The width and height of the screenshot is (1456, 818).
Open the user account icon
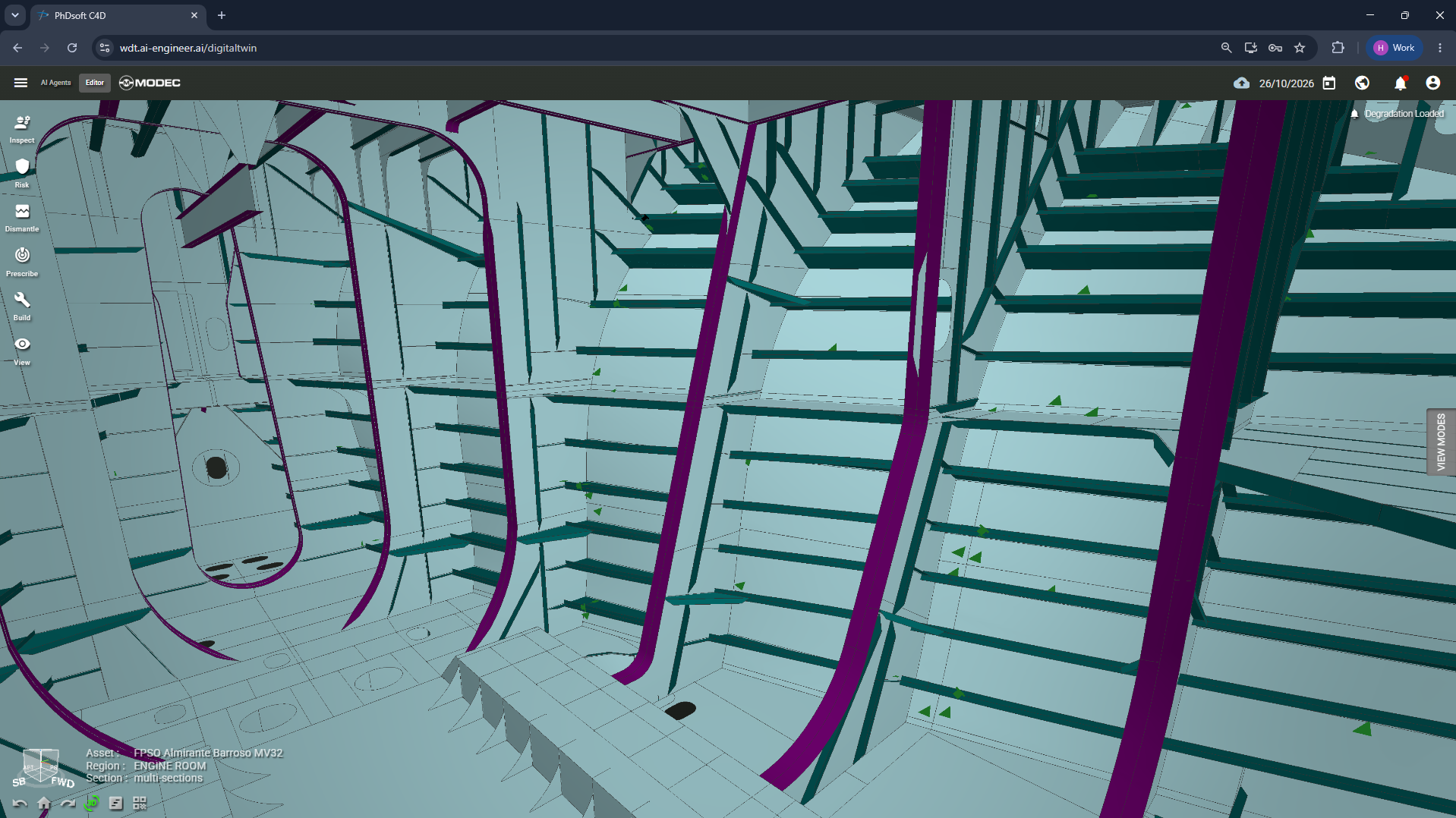click(1432, 83)
